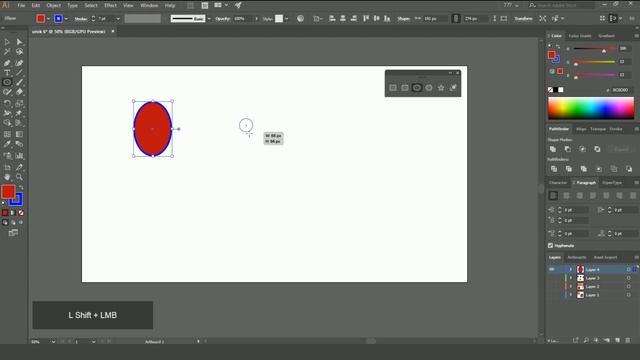Open fill color dropdown in control bar
The image size is (640, 360).
click(x=48, y=19)
